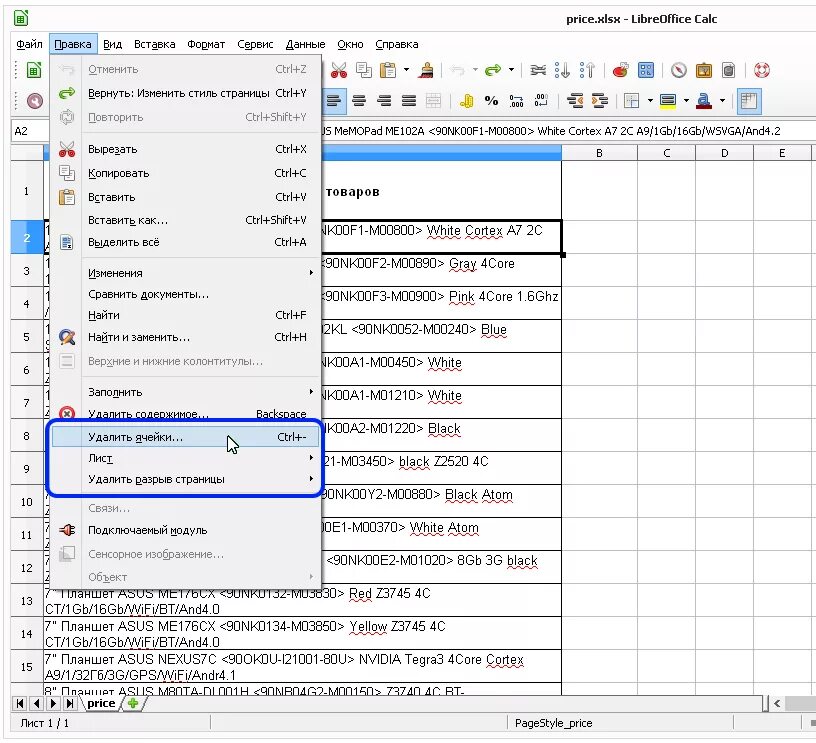The width and height of the screenshot is (816, 743).
Task: Click the LibreOffice Calc title bar document icon
Action: tap(21, 19)
